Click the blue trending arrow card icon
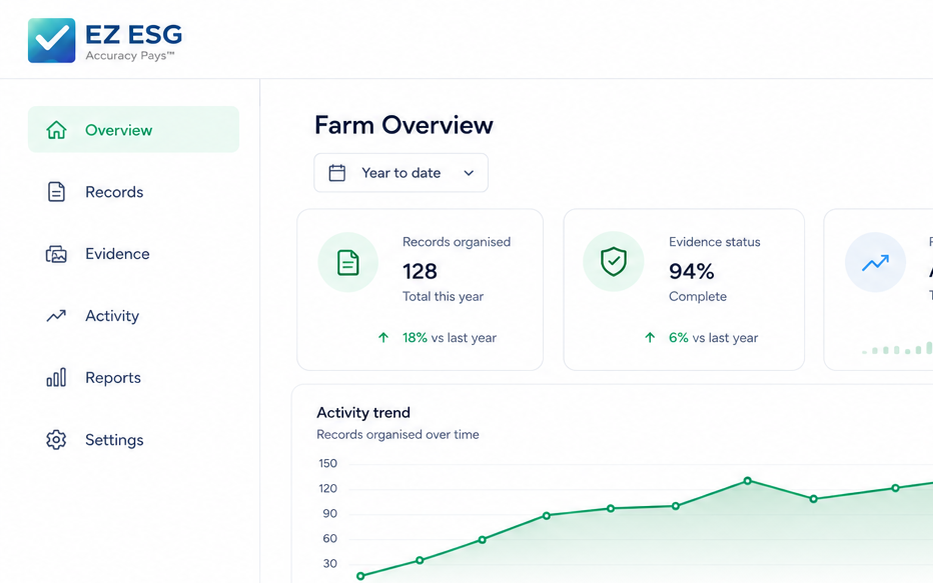933x583 pixels. tap(875, 262)
